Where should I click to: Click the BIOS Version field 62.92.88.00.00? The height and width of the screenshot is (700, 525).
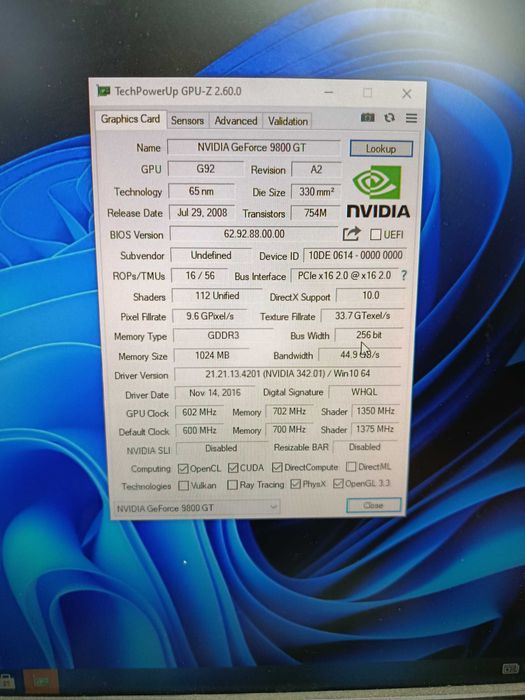pos(254,234)
